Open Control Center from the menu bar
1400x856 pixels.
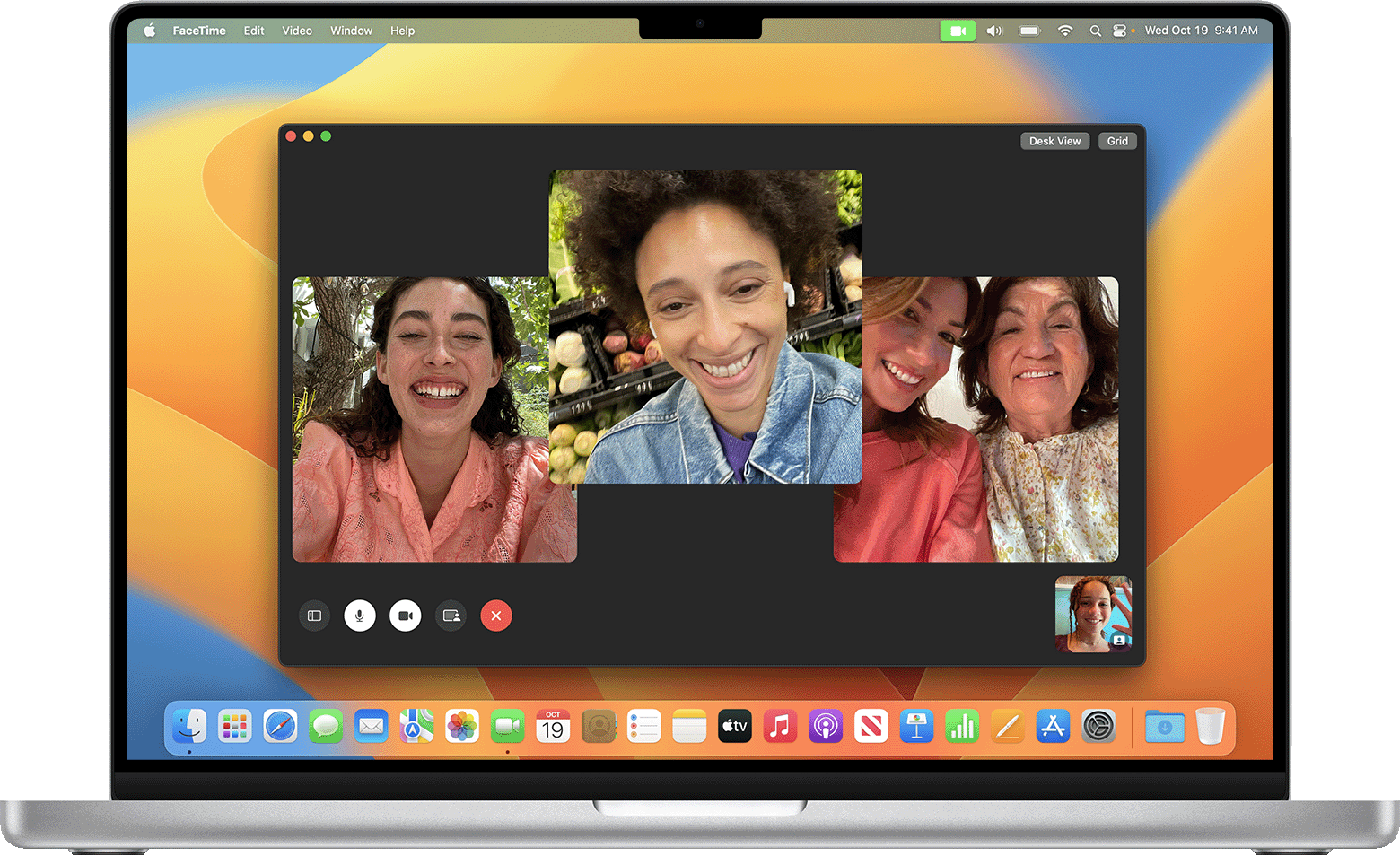pyautogui.click(x=1120, y=30)
